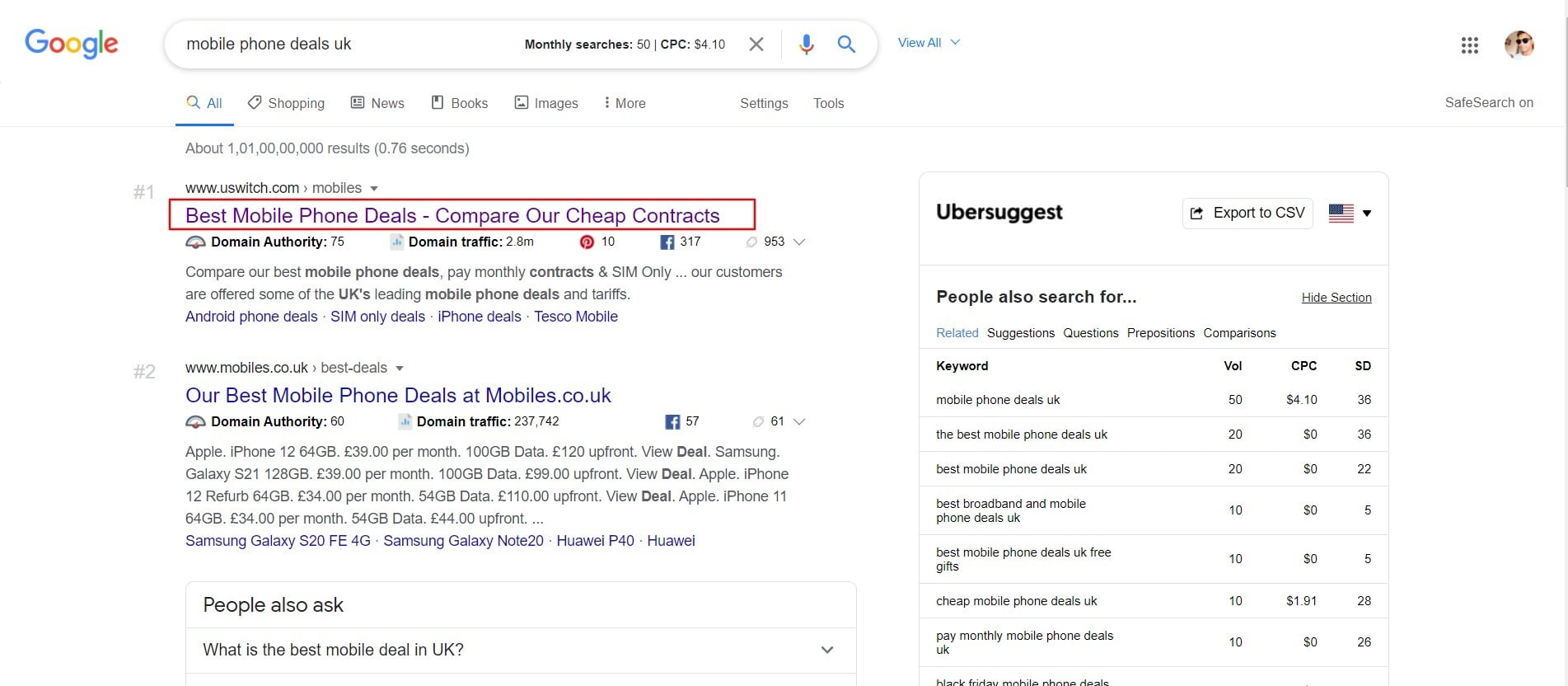Click the blue search magnifier icon
Screen dimensions: 1568x686
(846, 44)
